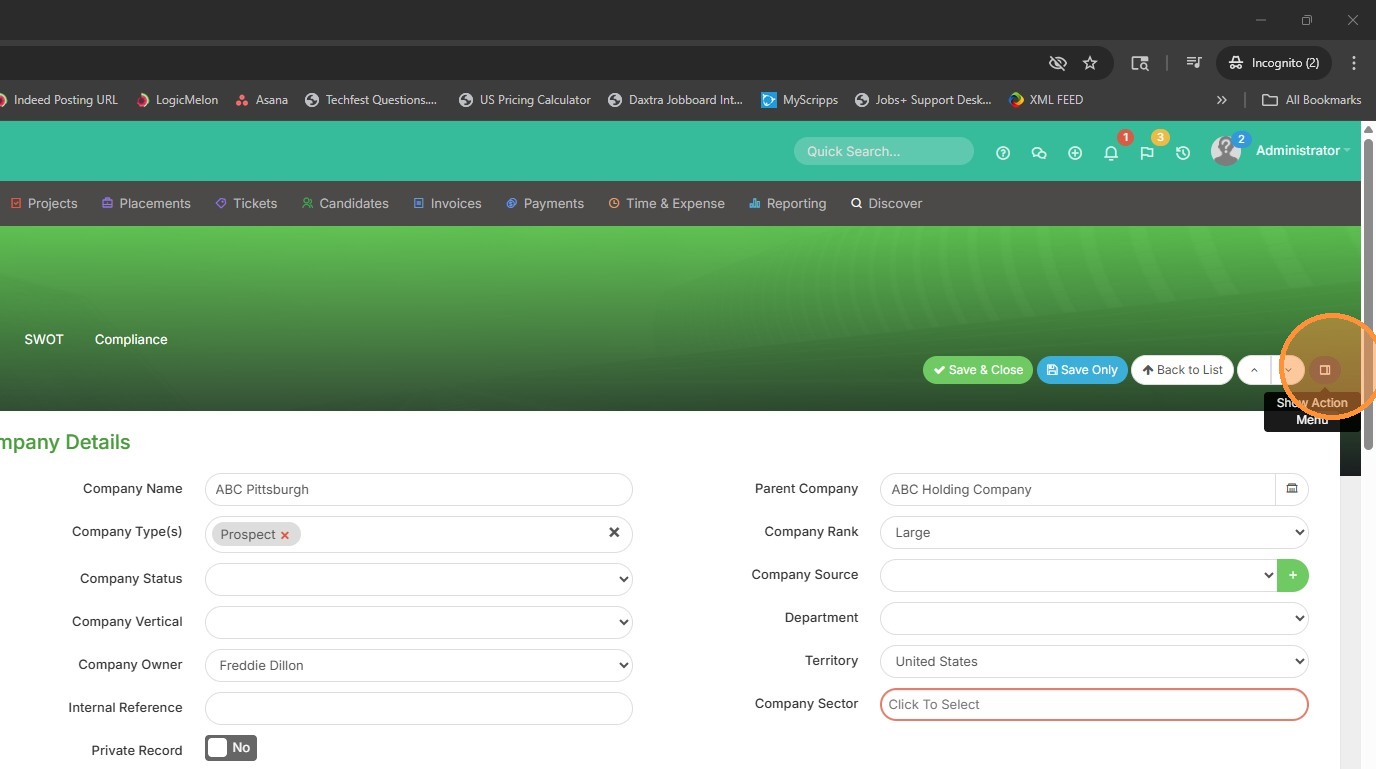Open the Incognito window indicator
The height and width of the screenshot is (769, 1376).
point(1274,63)
